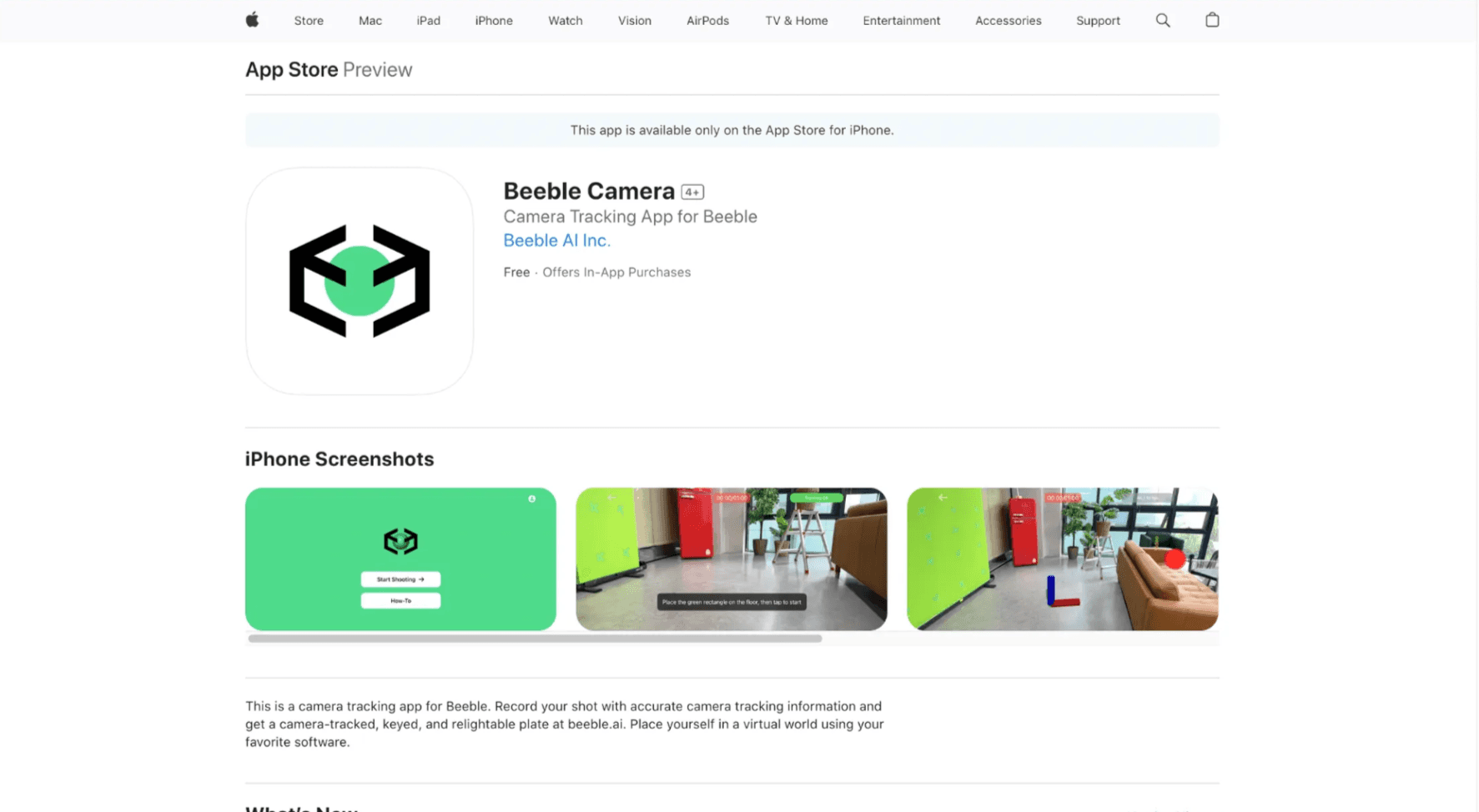This screenshot has height=812, width=1479.
Task: Click the Start Shooting button in the screenshot
Action: [400, 579]
